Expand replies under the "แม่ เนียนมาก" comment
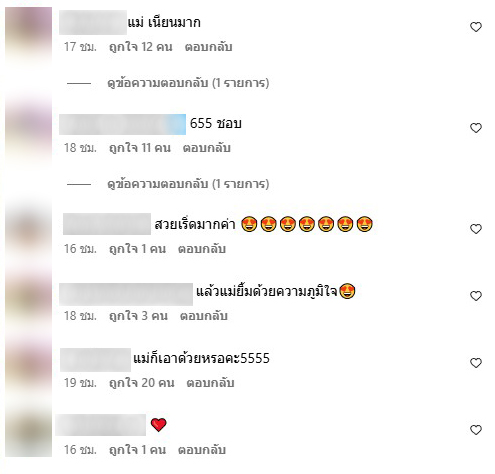 tap(188, 83)
